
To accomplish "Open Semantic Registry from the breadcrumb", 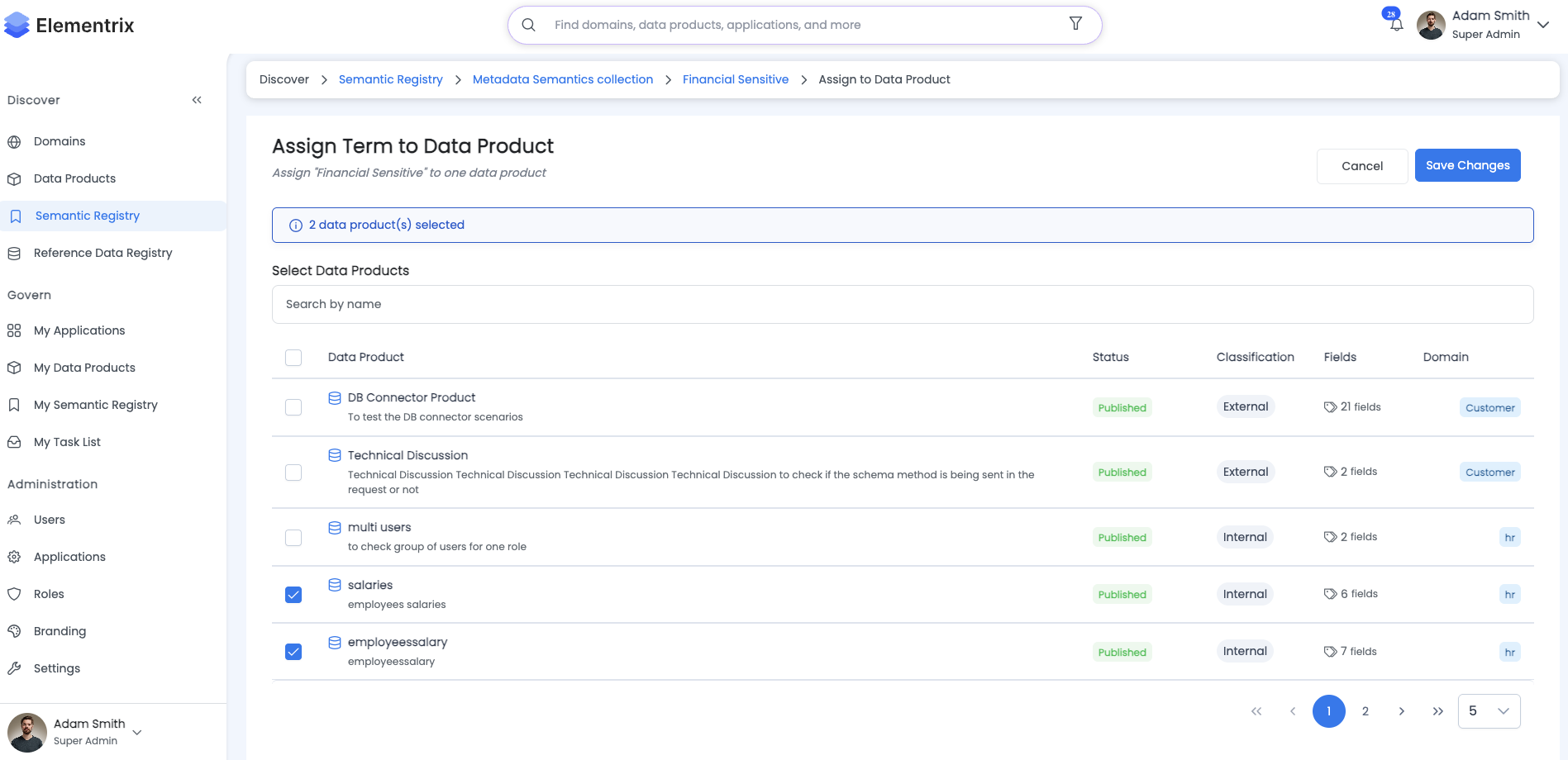I will coord(390,79).
